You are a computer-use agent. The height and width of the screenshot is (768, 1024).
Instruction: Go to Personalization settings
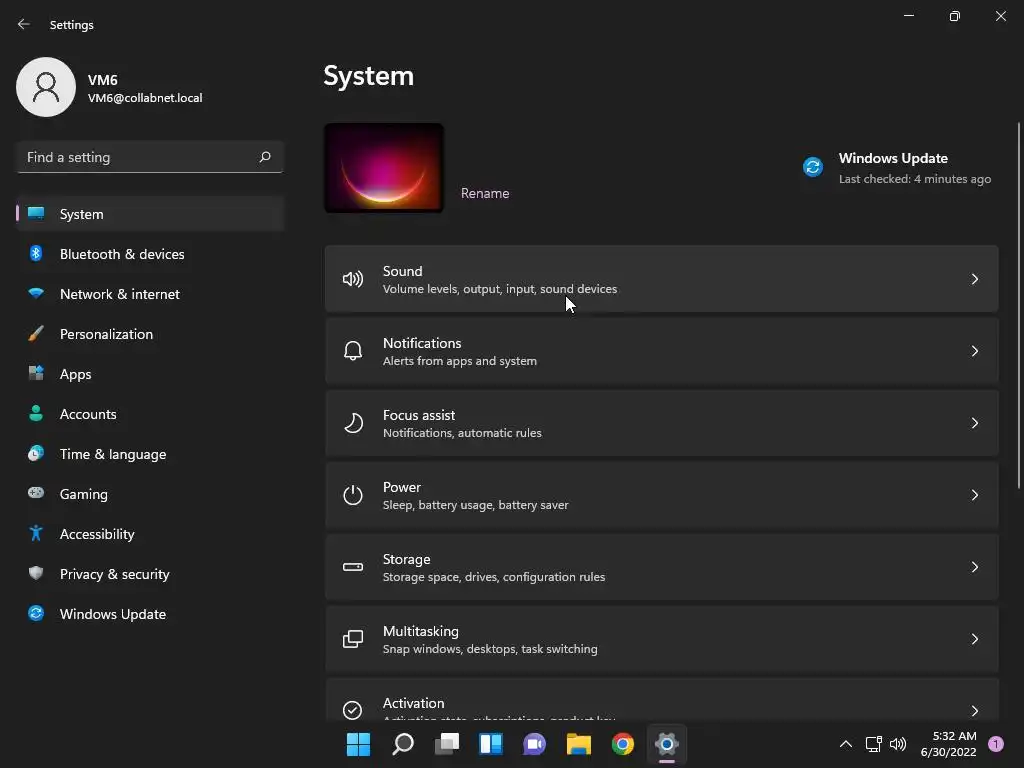click(x=150, y=334)
